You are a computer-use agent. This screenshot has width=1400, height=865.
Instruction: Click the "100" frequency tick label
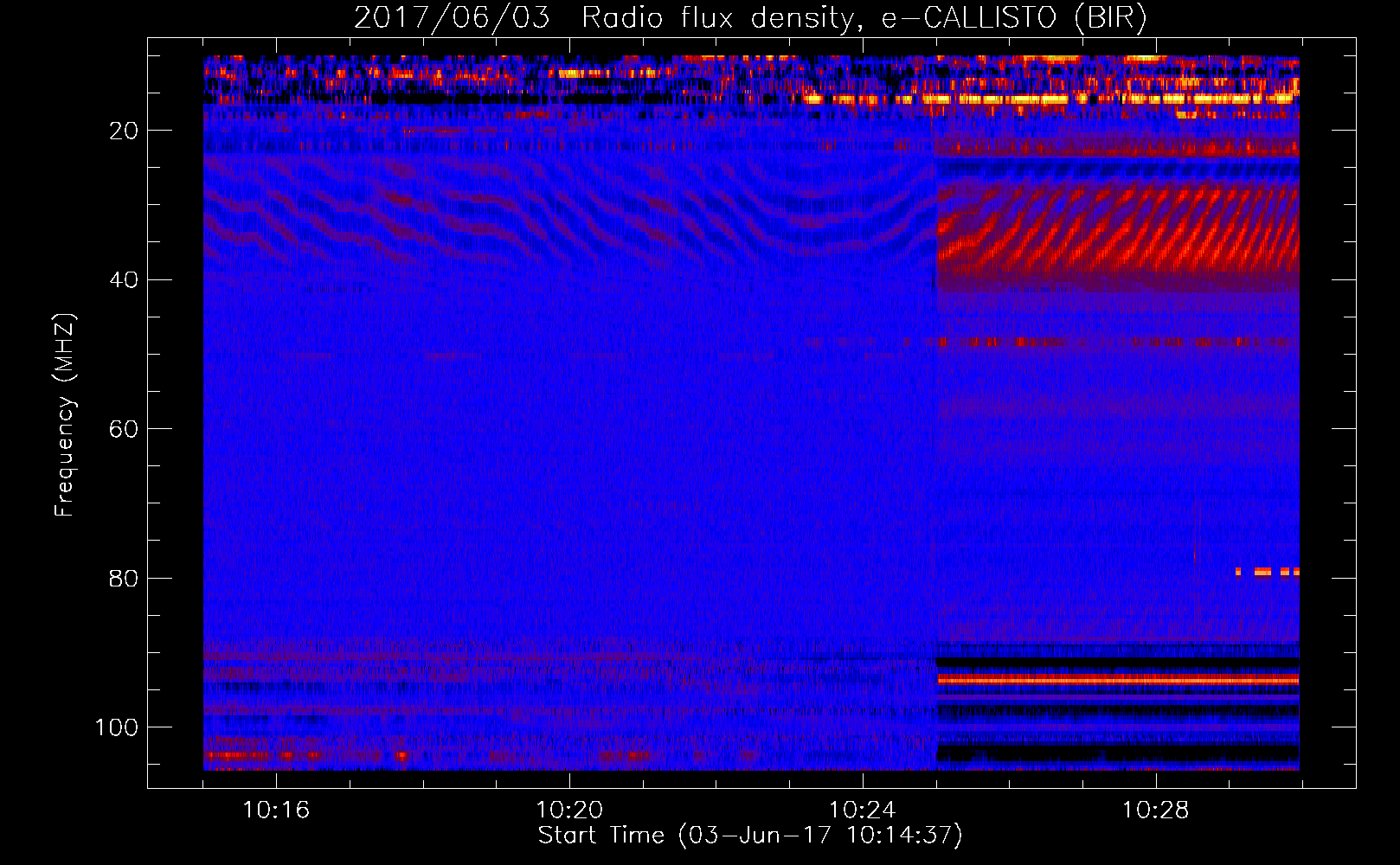click(x=117, y=727)
